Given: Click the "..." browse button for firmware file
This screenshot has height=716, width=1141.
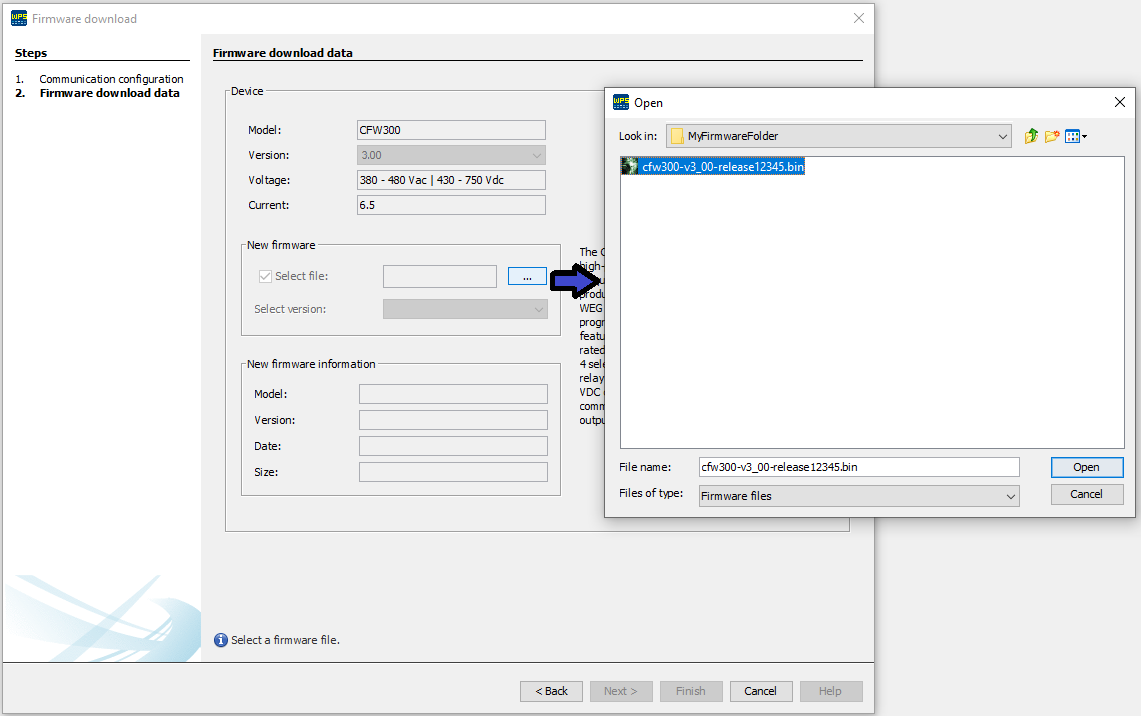Looking at the screenshot, I should tap(527, 276).
